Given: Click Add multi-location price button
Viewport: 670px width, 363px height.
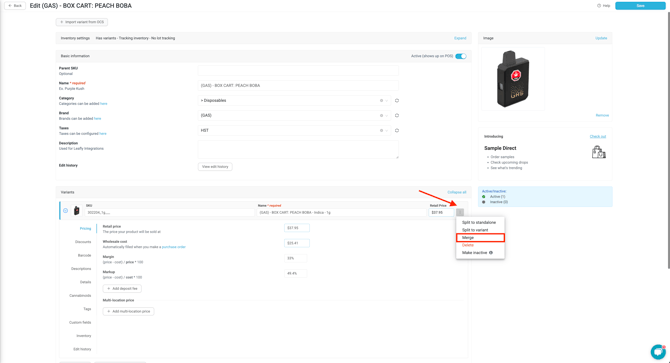Looking at the screenshot, I should (x=129, y=311).
